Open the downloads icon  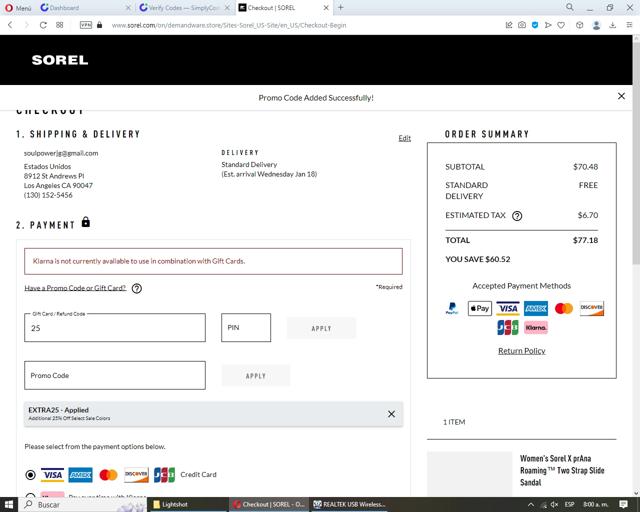pos(612,25)
